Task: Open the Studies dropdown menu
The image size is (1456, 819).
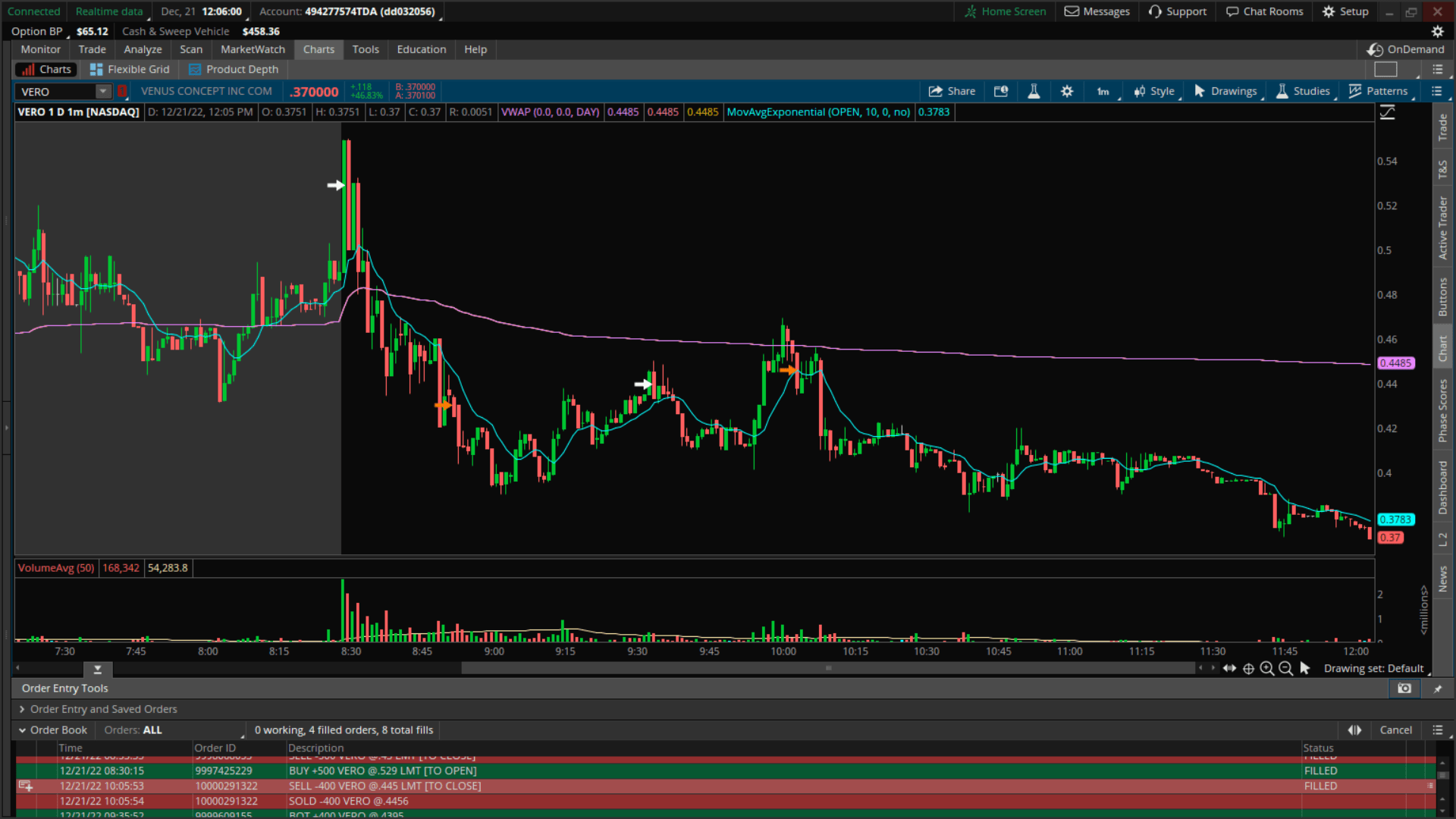Action: [1304, 91]
